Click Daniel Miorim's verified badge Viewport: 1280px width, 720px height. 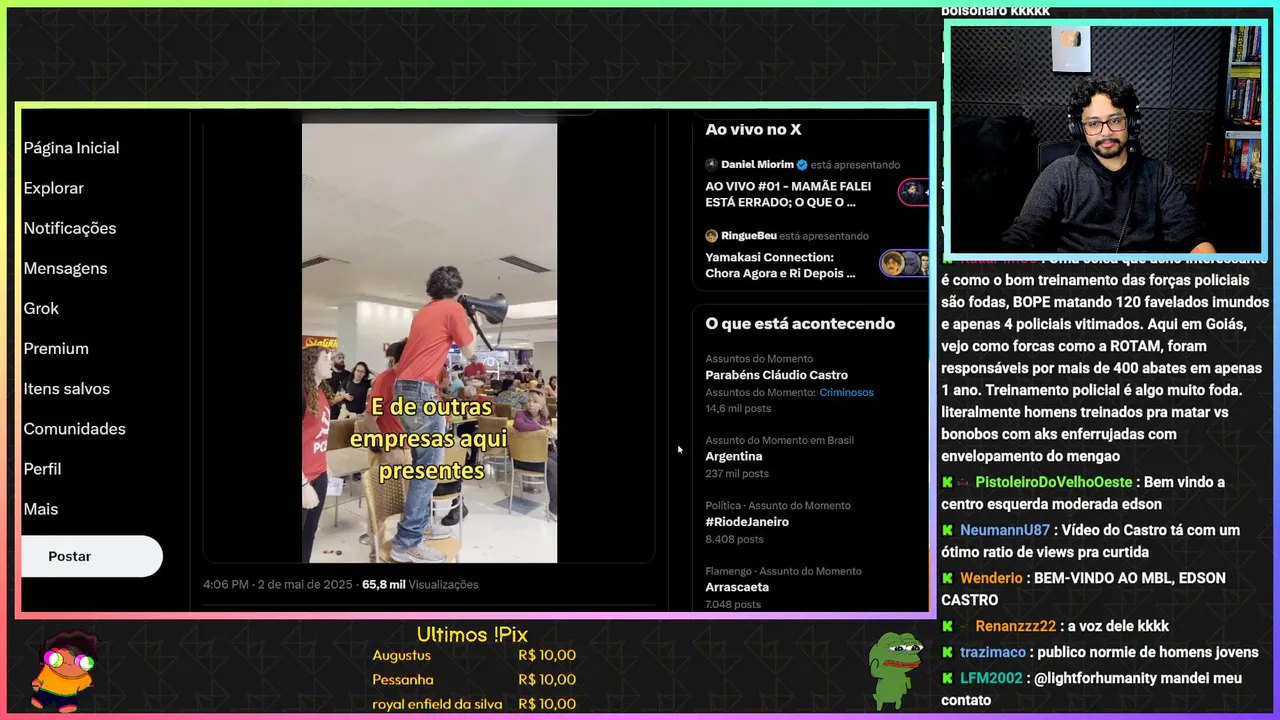[x=802, y=164]
